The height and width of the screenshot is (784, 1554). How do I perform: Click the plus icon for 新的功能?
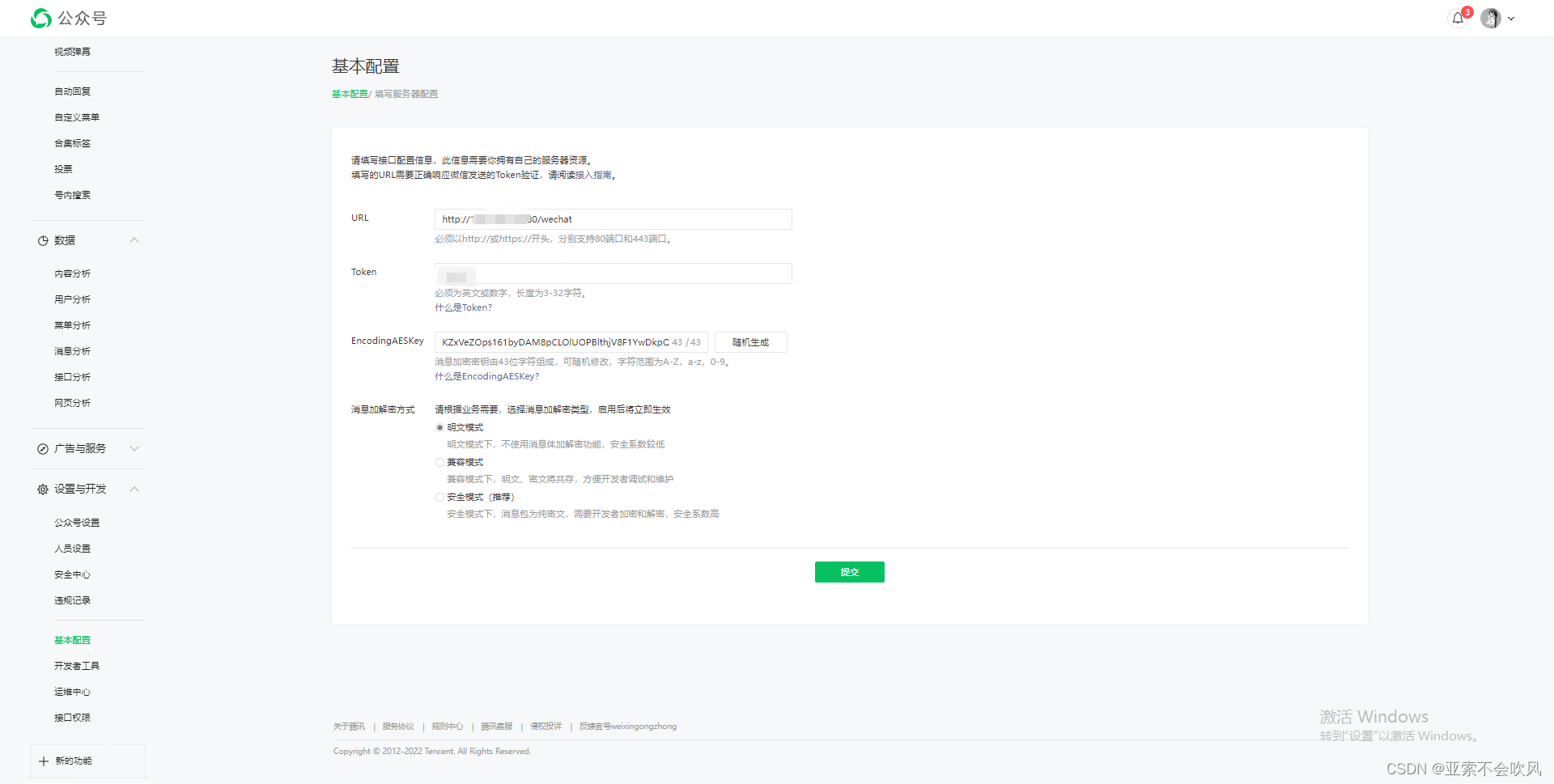click(x=44, y=761)
